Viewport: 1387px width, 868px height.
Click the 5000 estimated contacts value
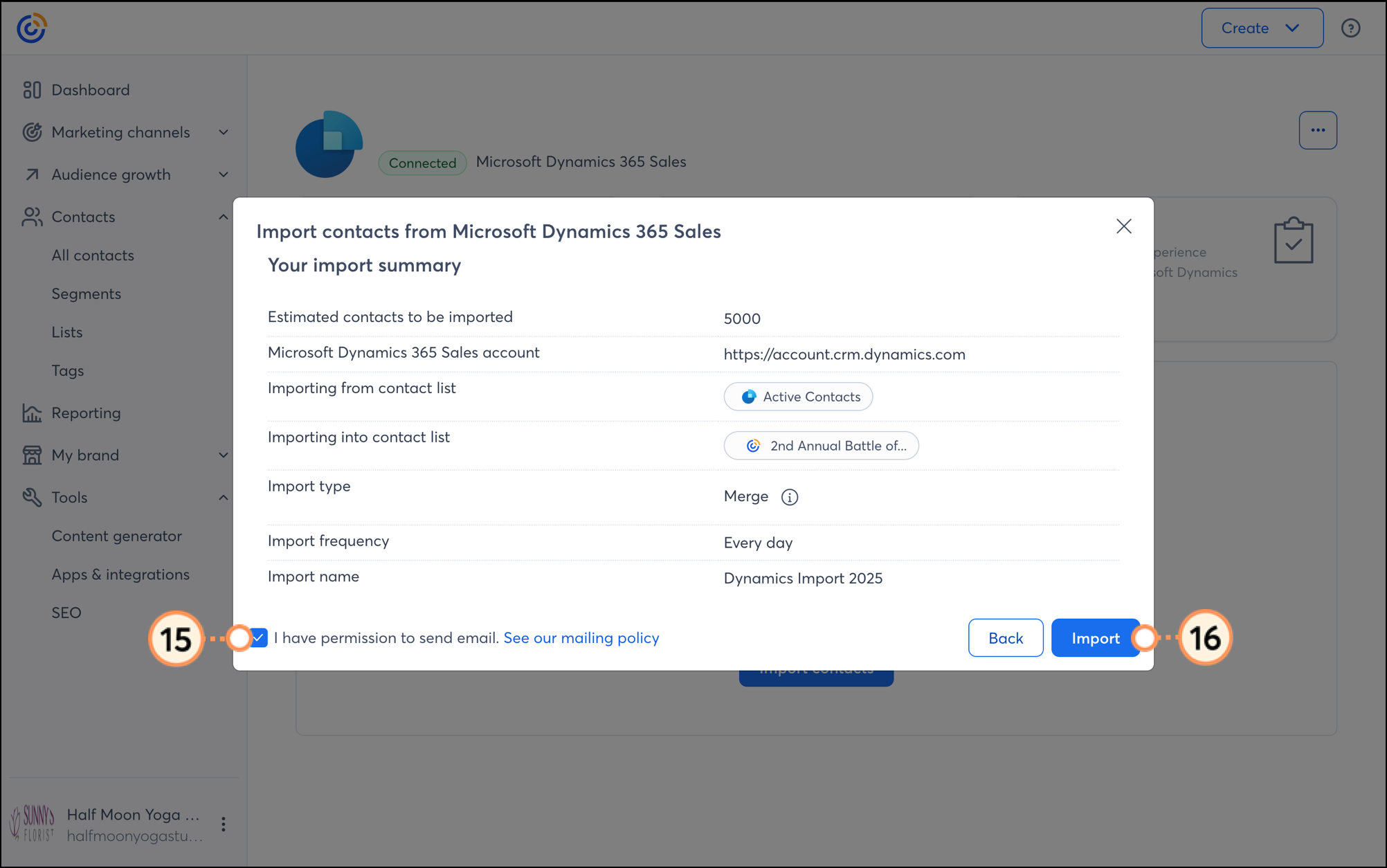point(742,319)
